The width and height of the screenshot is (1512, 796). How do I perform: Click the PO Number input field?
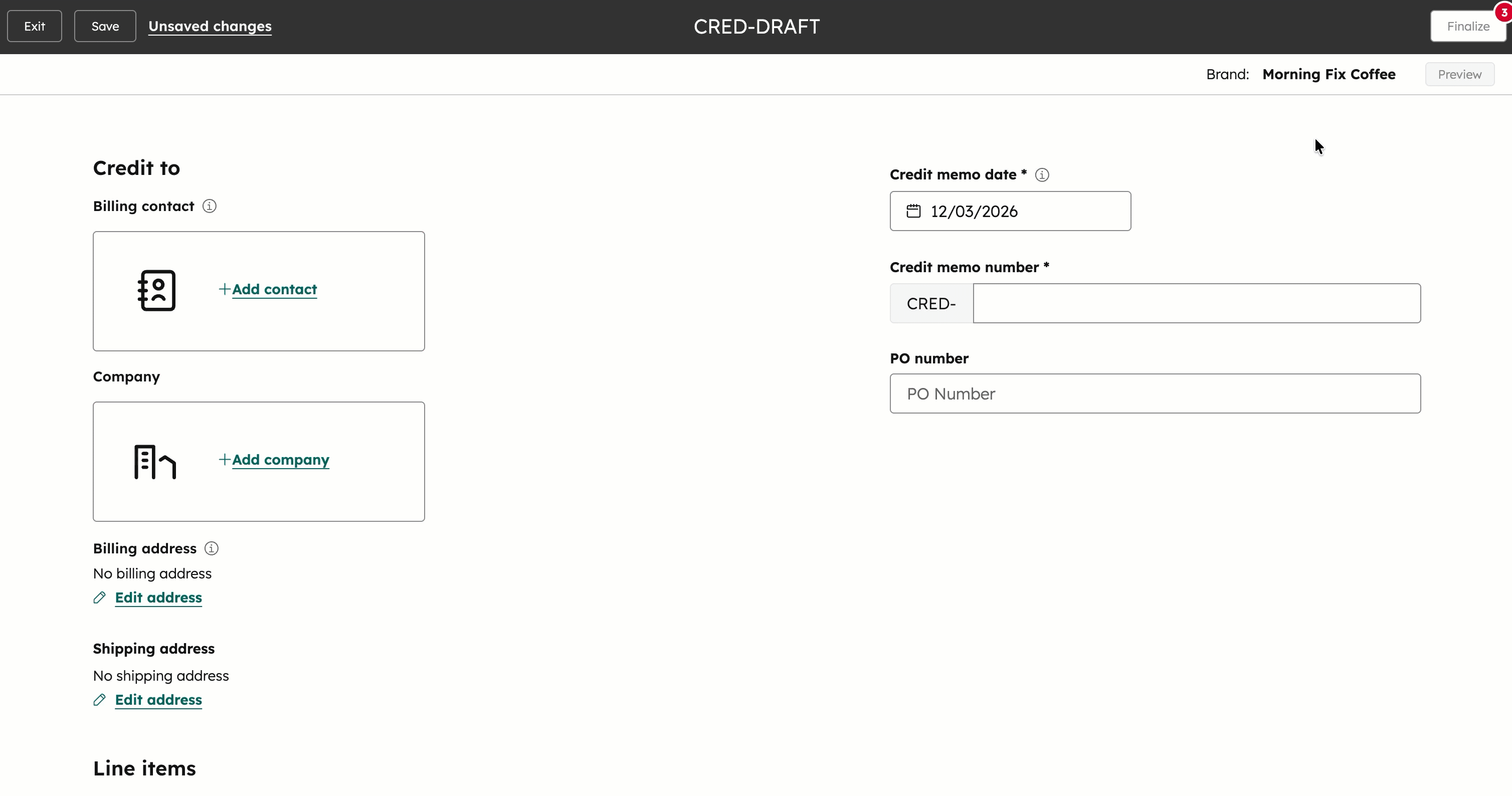click(1154, 393)
